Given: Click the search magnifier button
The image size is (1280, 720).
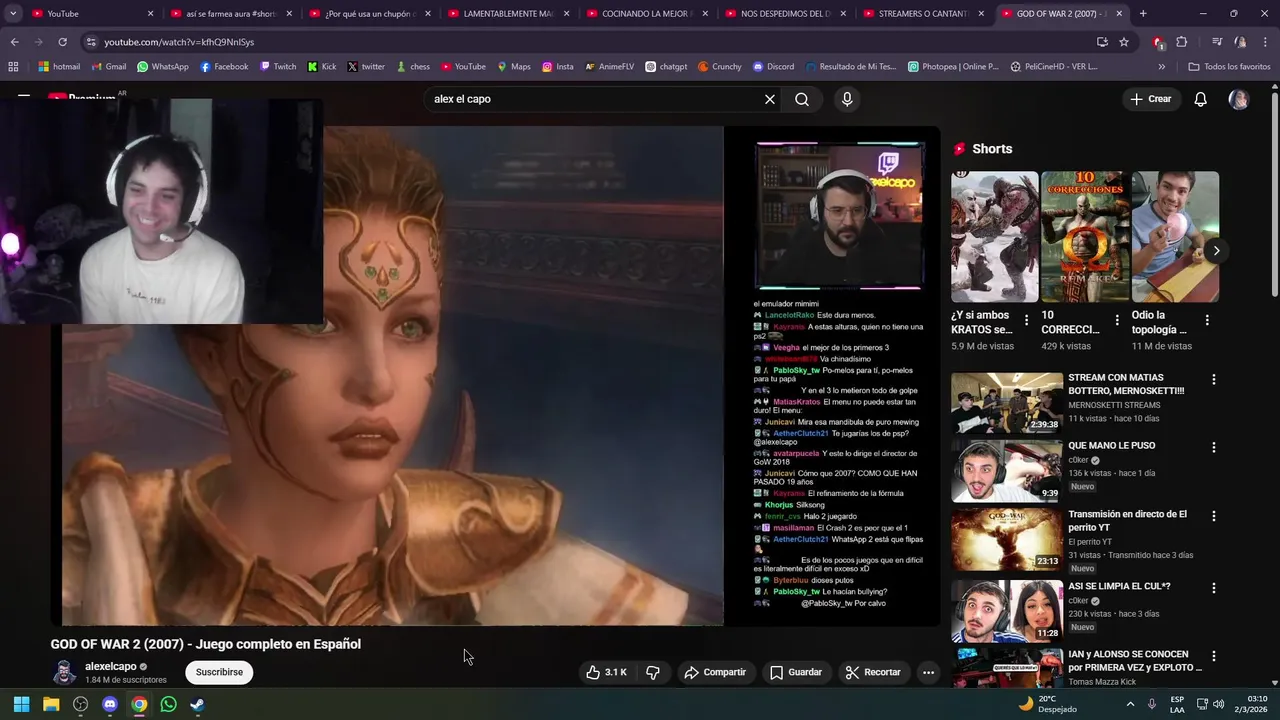Looking at the screenshot, I should [x=802, y=99].
